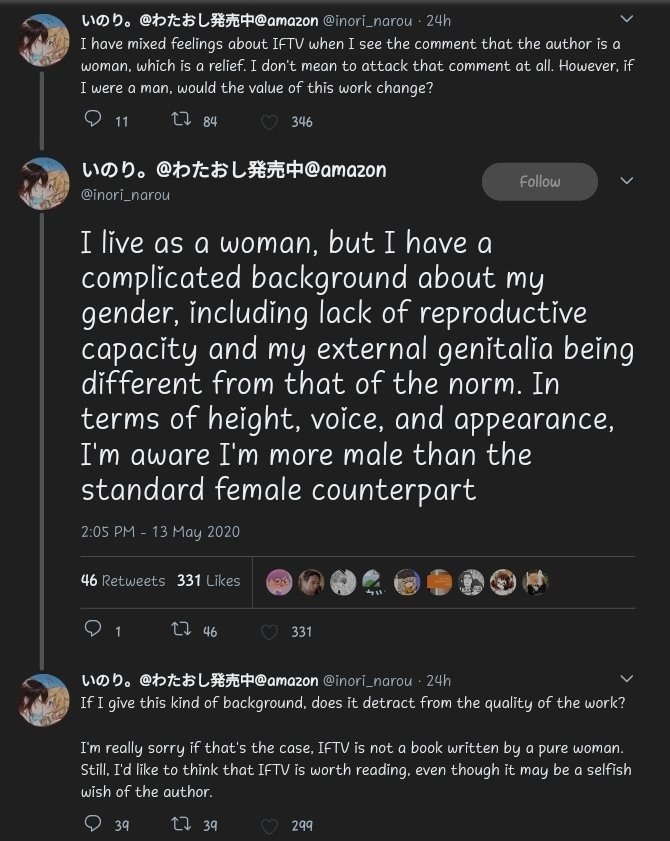Follow the inori_narou account
670x841 pixels.
point(539,182)
